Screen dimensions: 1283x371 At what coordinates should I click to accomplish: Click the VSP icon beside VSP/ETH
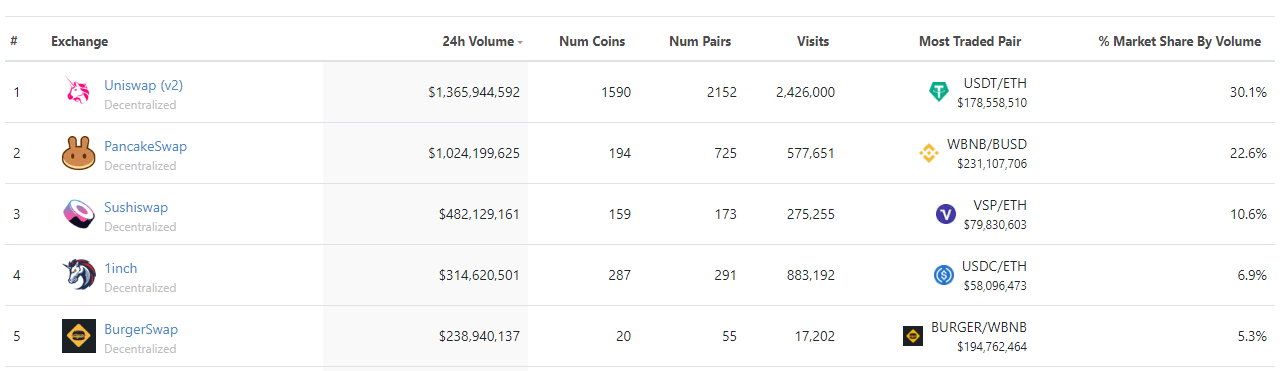[x=946, y=214]
